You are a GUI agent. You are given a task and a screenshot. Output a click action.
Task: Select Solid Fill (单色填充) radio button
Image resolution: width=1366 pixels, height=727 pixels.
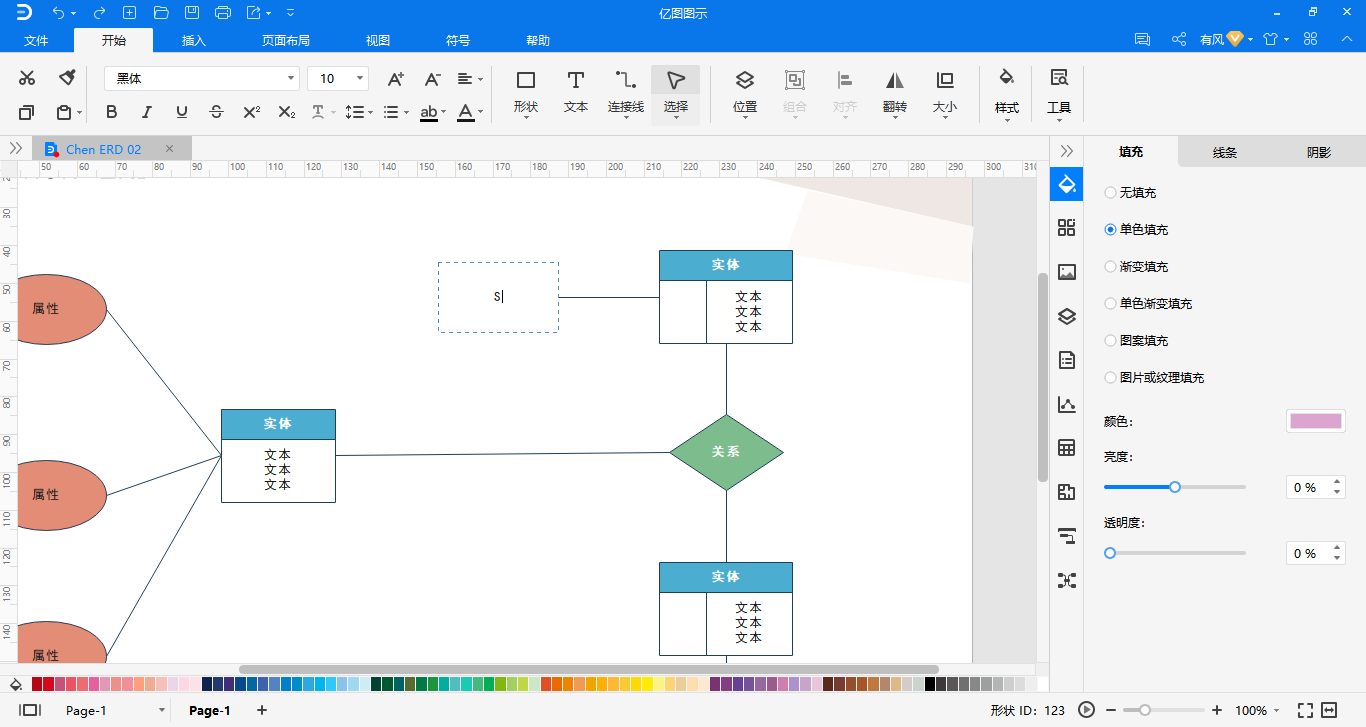point(1110,229)
